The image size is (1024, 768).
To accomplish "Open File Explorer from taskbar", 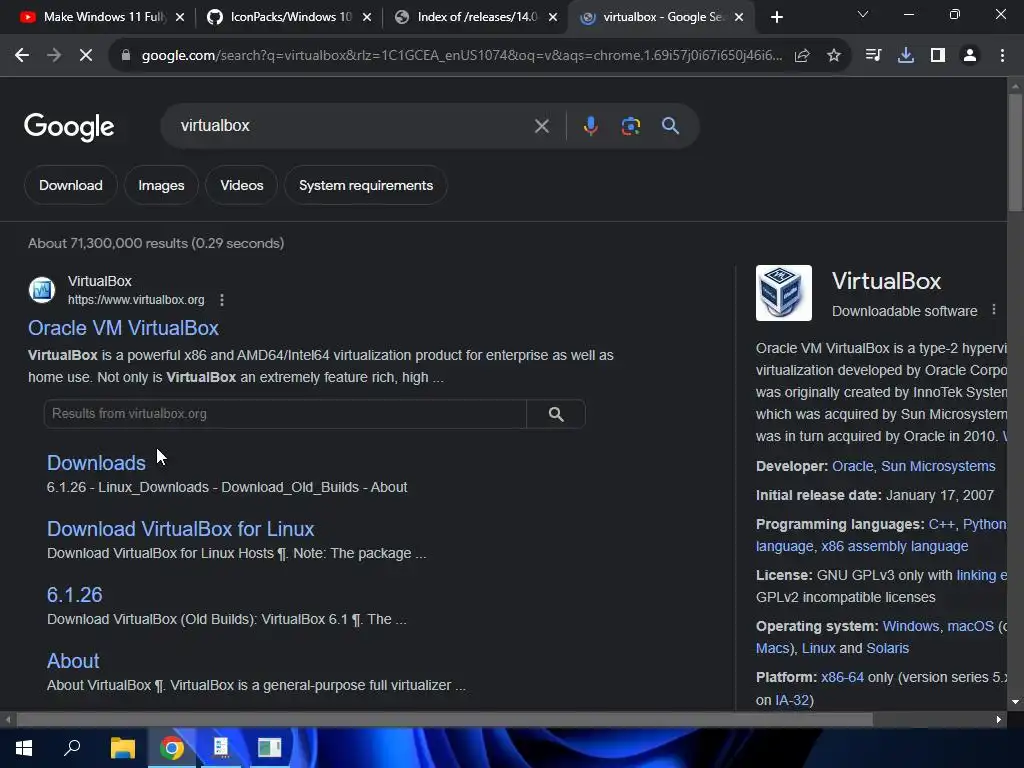I will click(122, 748).
